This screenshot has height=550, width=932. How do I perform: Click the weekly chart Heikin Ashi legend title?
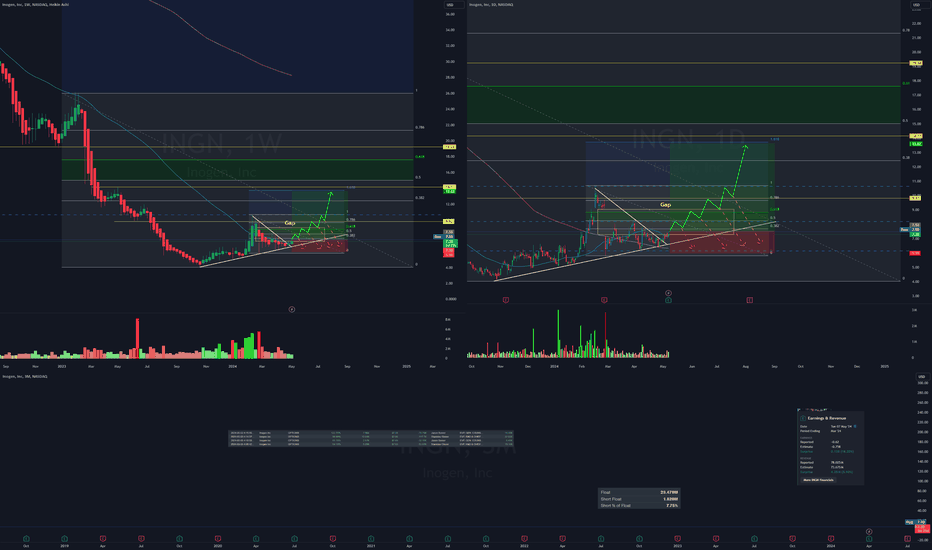coord(35,4)
